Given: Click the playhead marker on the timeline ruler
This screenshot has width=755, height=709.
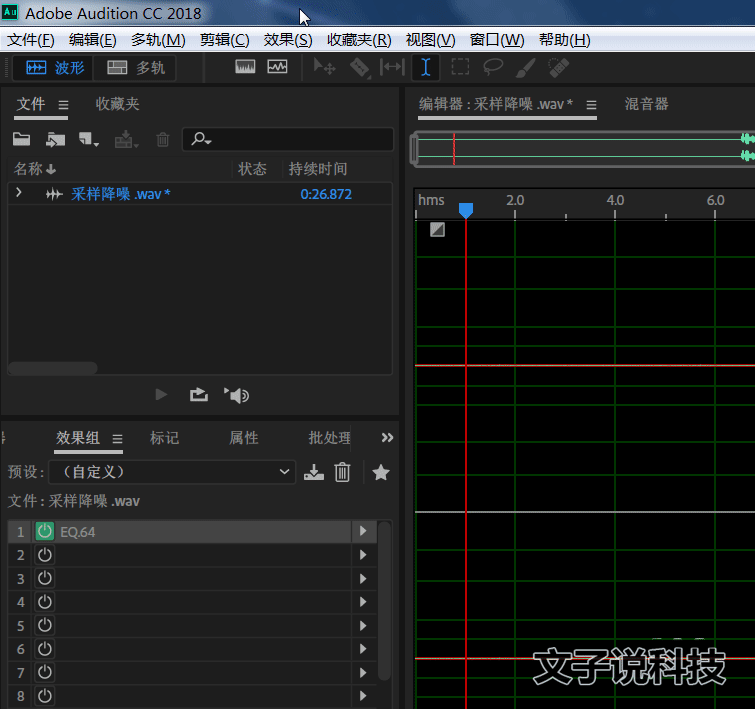Looking at the screenshot, I should [465, 209].
